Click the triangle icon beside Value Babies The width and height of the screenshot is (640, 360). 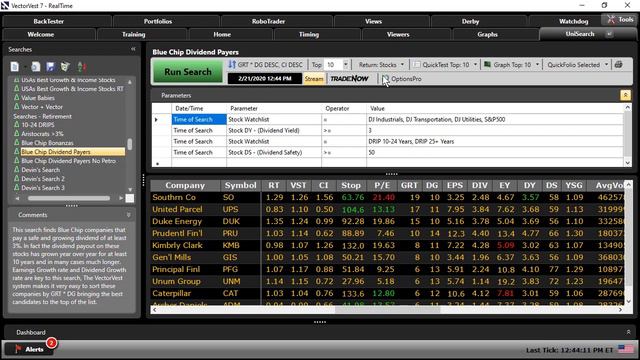click(x=17, y=98)
